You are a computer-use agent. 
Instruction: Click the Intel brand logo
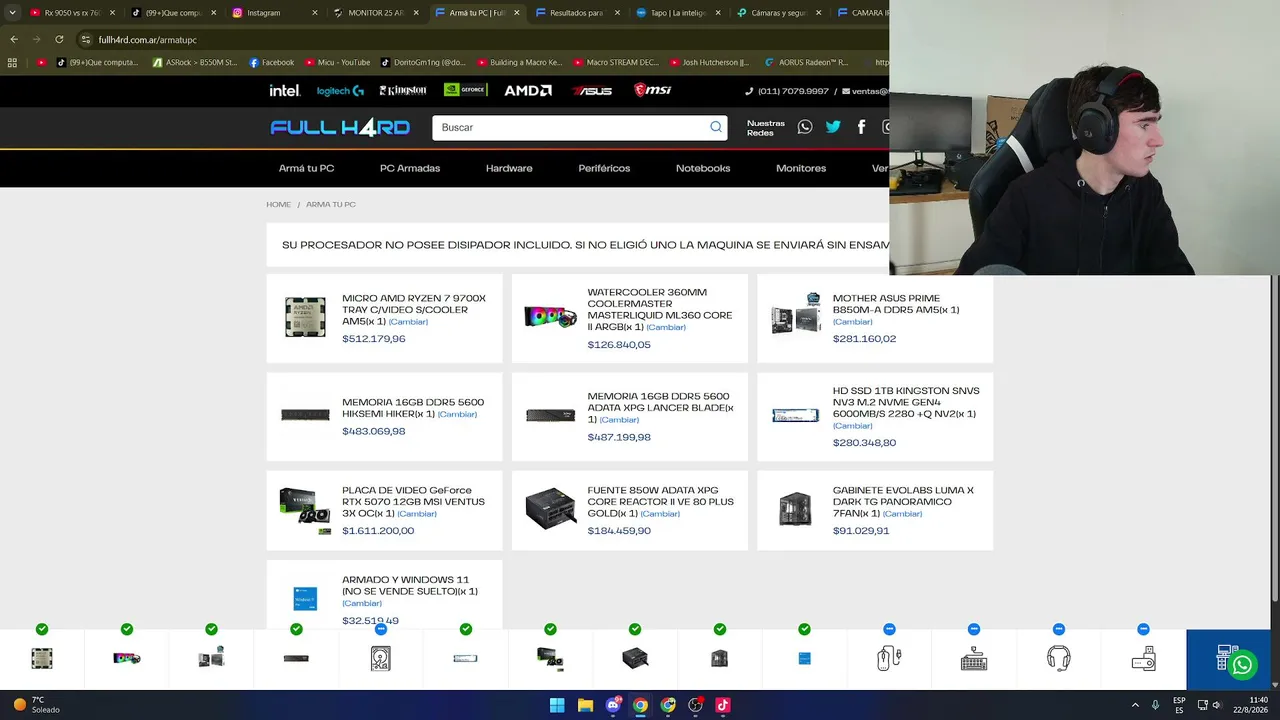pyautogui.click(x=285, y=90)
